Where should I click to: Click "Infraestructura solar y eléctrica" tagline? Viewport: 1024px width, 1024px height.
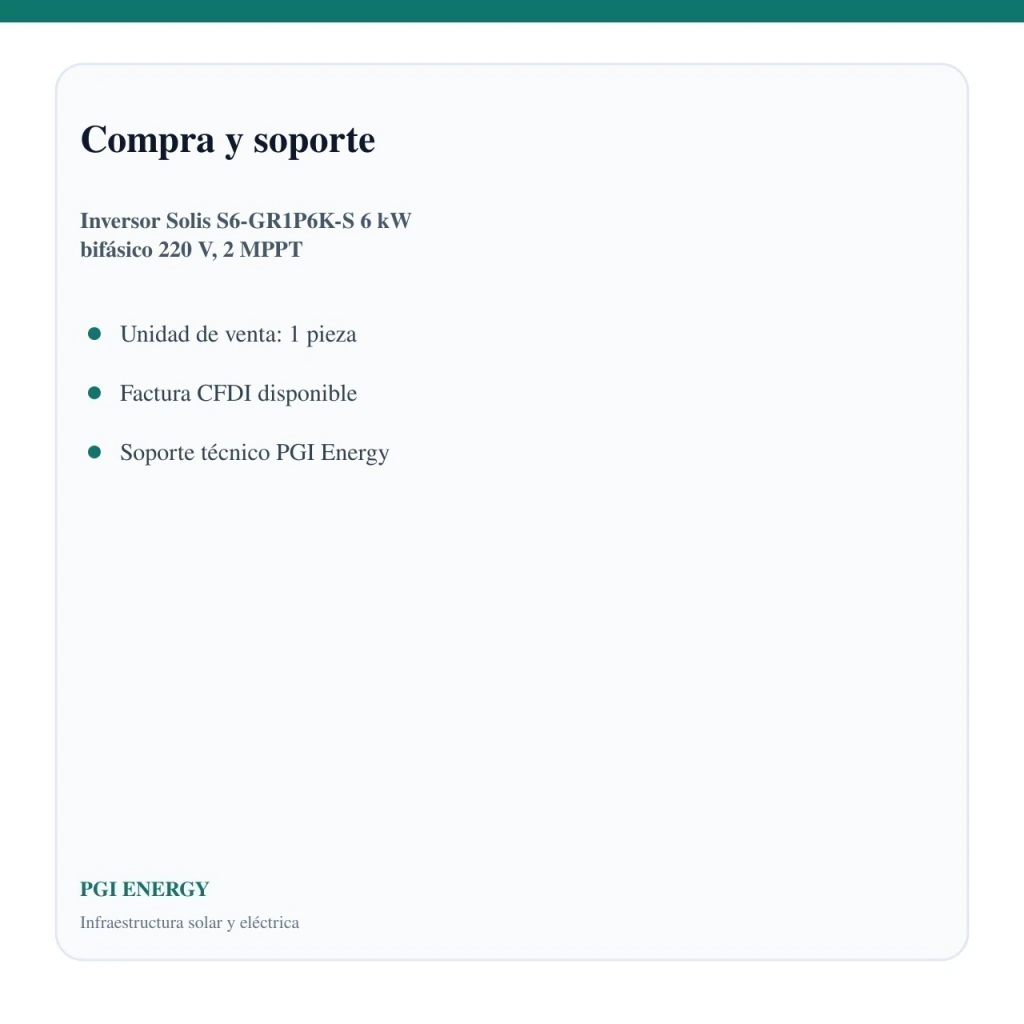[189, 922]
